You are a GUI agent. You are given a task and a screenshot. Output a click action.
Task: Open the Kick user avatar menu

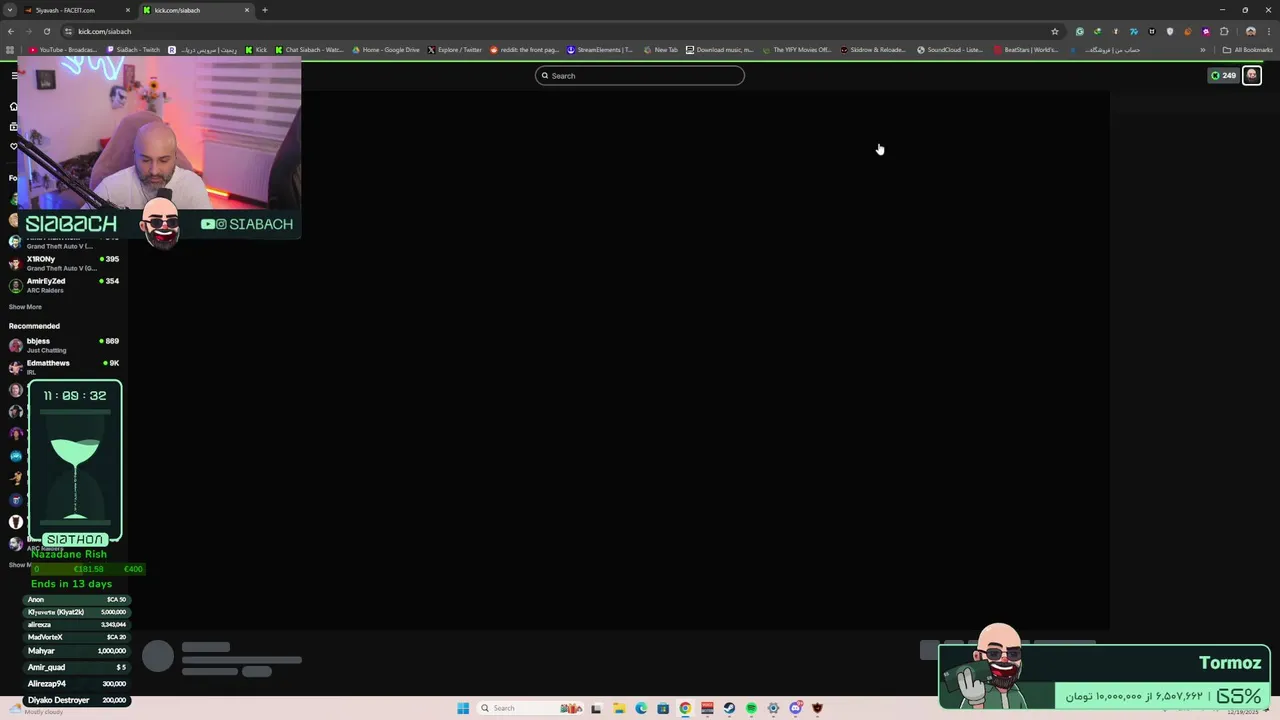click(x=1251, y=76)
